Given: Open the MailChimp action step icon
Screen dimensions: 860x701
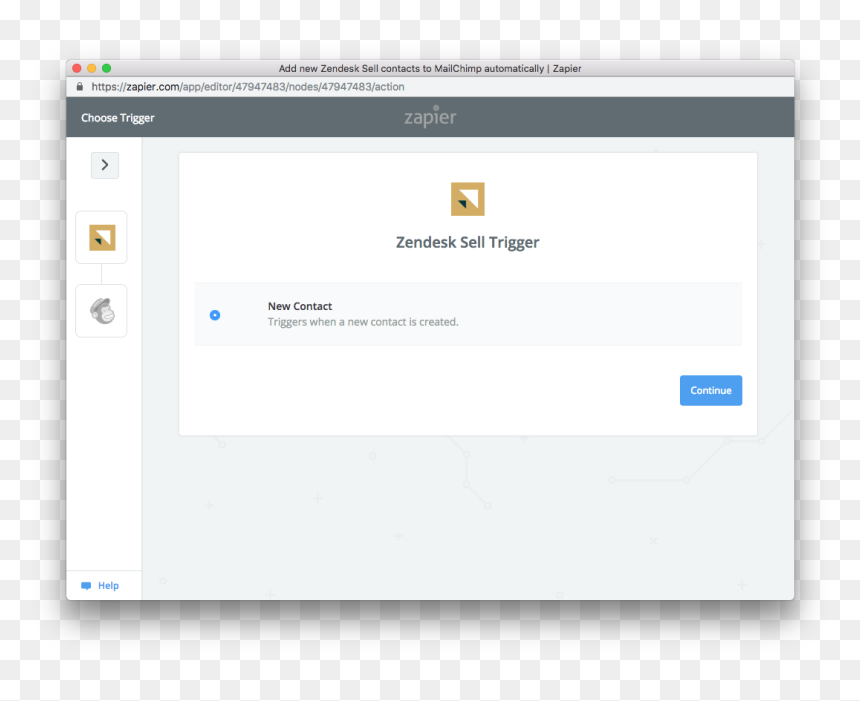Looking at the screenshot, I should point(101,311).
